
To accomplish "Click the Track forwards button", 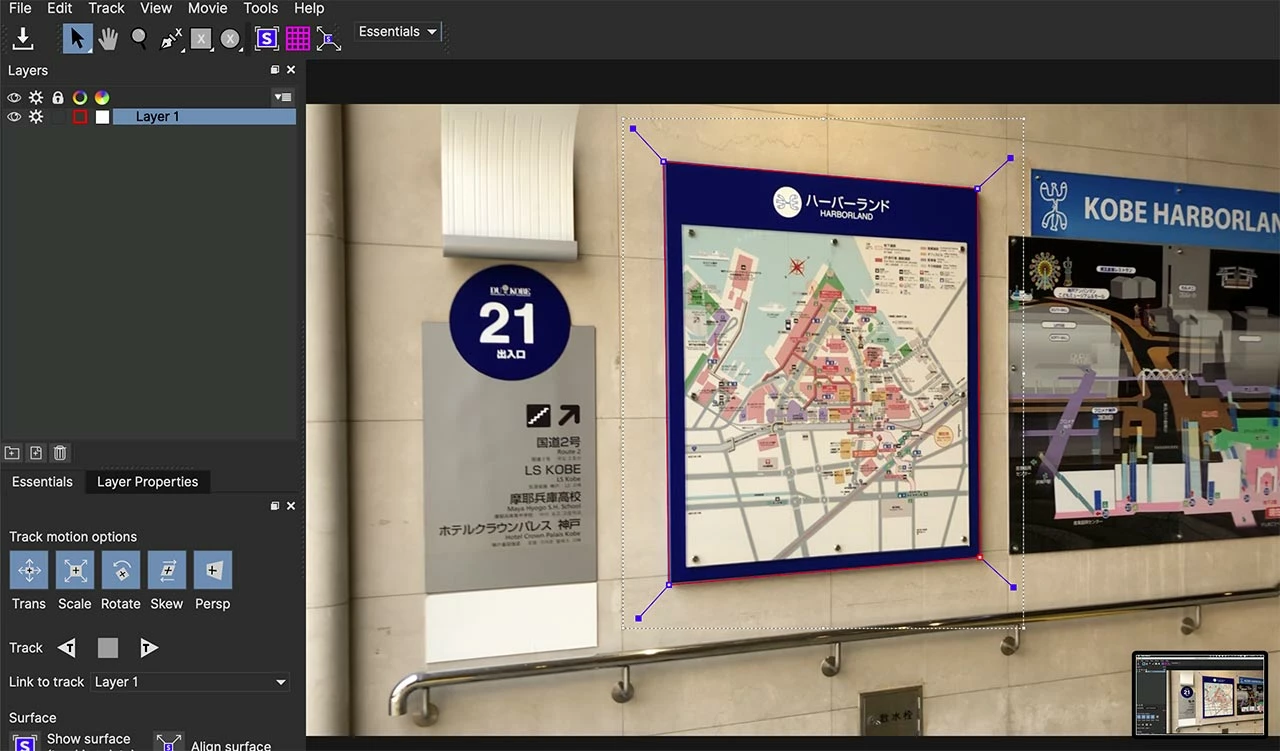I will pyautogui.click(x=148, y=648).
